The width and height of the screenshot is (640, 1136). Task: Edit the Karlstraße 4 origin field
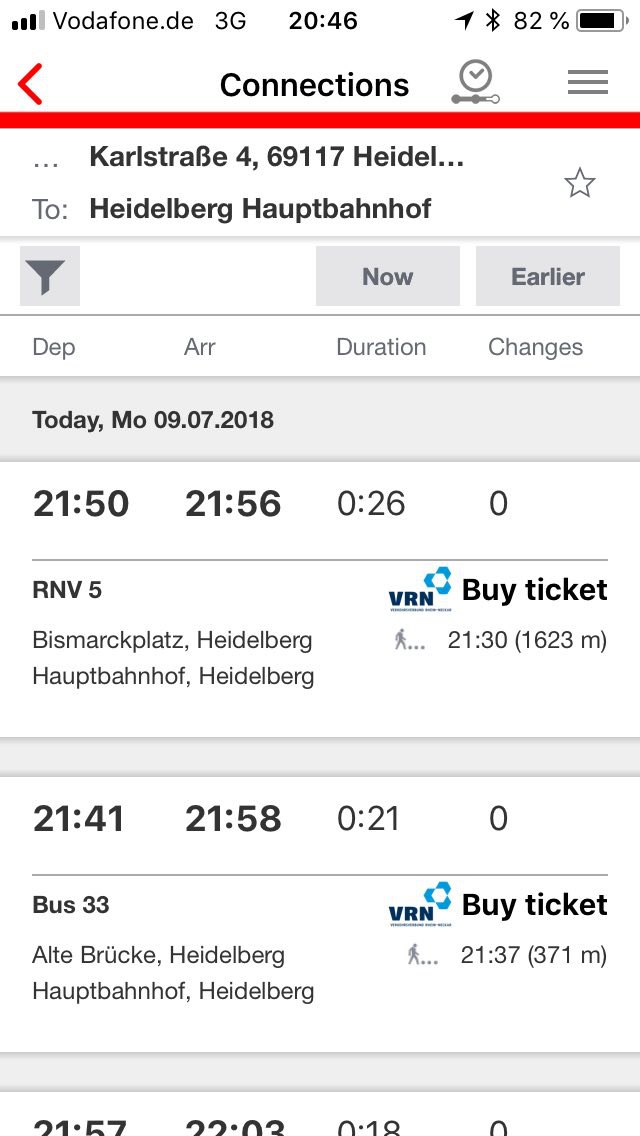[x=276, y=157]
